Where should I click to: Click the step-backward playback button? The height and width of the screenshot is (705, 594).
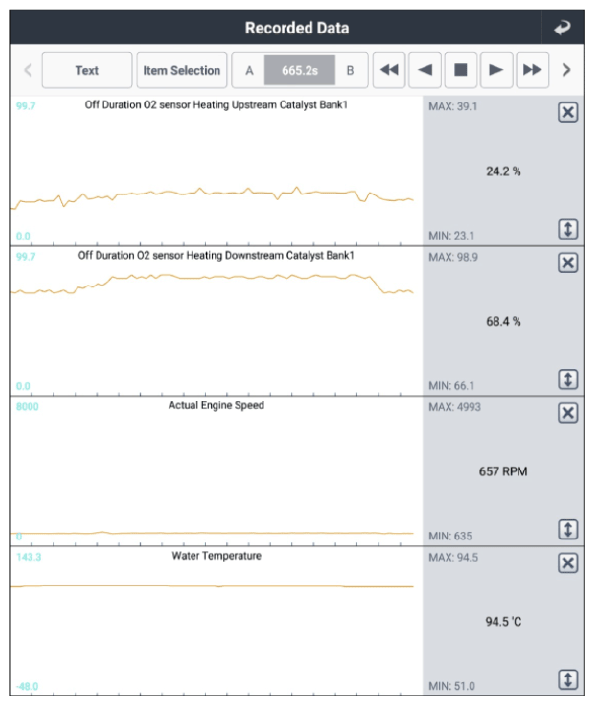[x=424, y=70]
